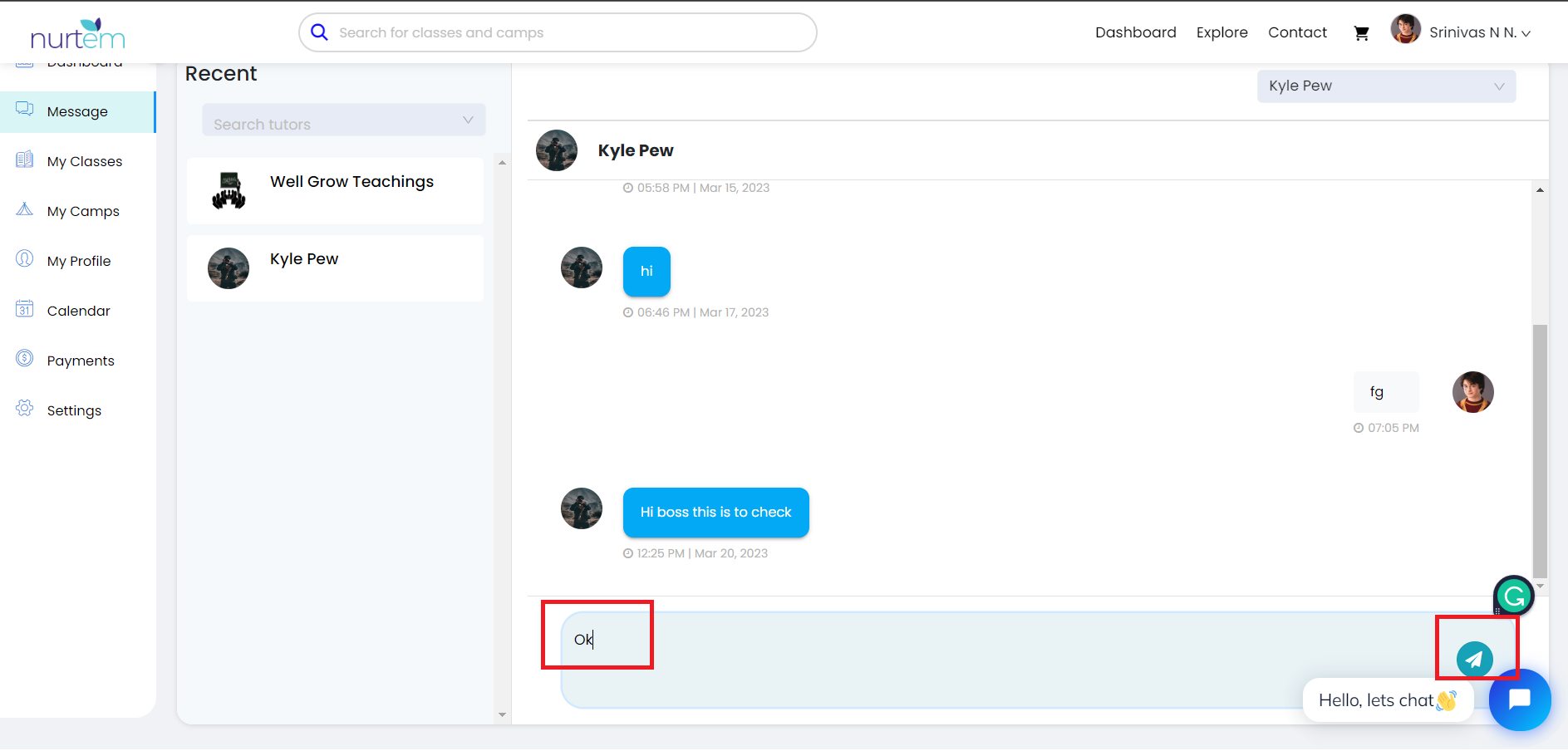Navigate to the Contact page

(1296, 32)
